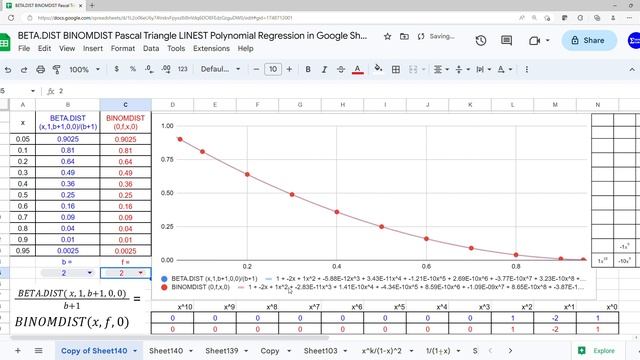Star this spreadsheet document
This screenshot has width=640, height=360.
[x=387, y=36]
